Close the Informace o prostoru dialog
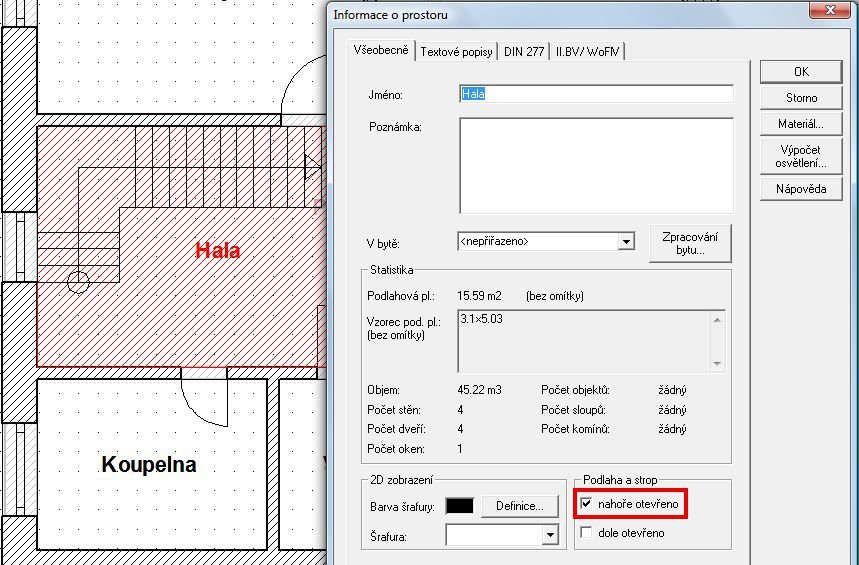This screenshot has height=565, width=859. [x=829, y=10]
